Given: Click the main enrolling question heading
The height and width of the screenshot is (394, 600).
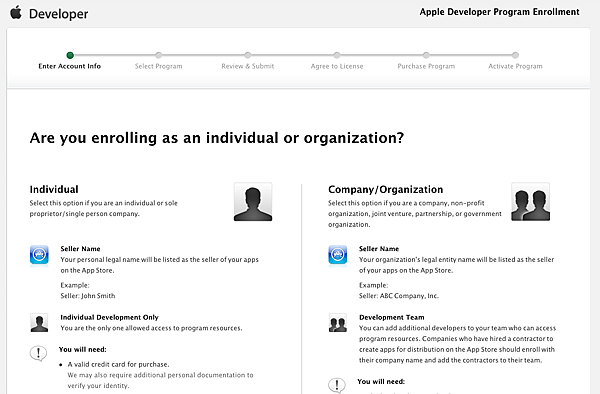Looking at the screenshot, I should 217,138.
